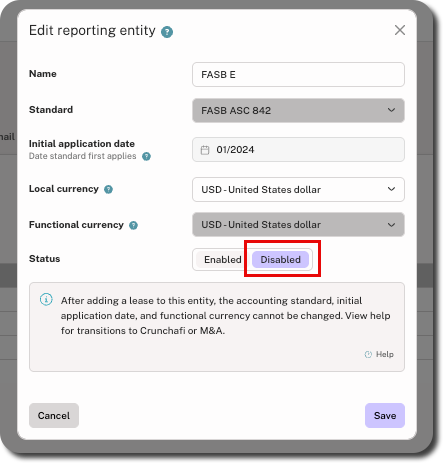Set Status to Enabled
This screenshot has width=443, height=463.
point(222,259)
